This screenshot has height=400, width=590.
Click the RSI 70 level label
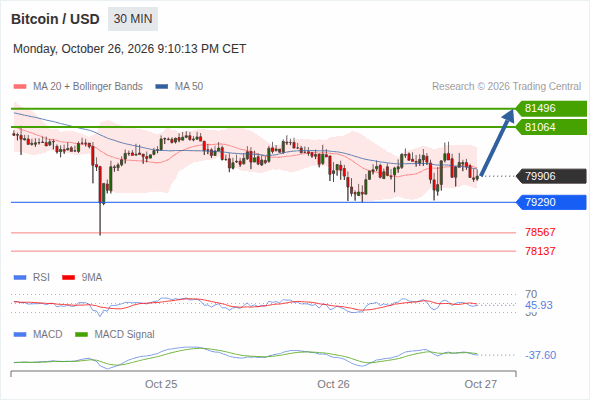(x=531, y=294)
